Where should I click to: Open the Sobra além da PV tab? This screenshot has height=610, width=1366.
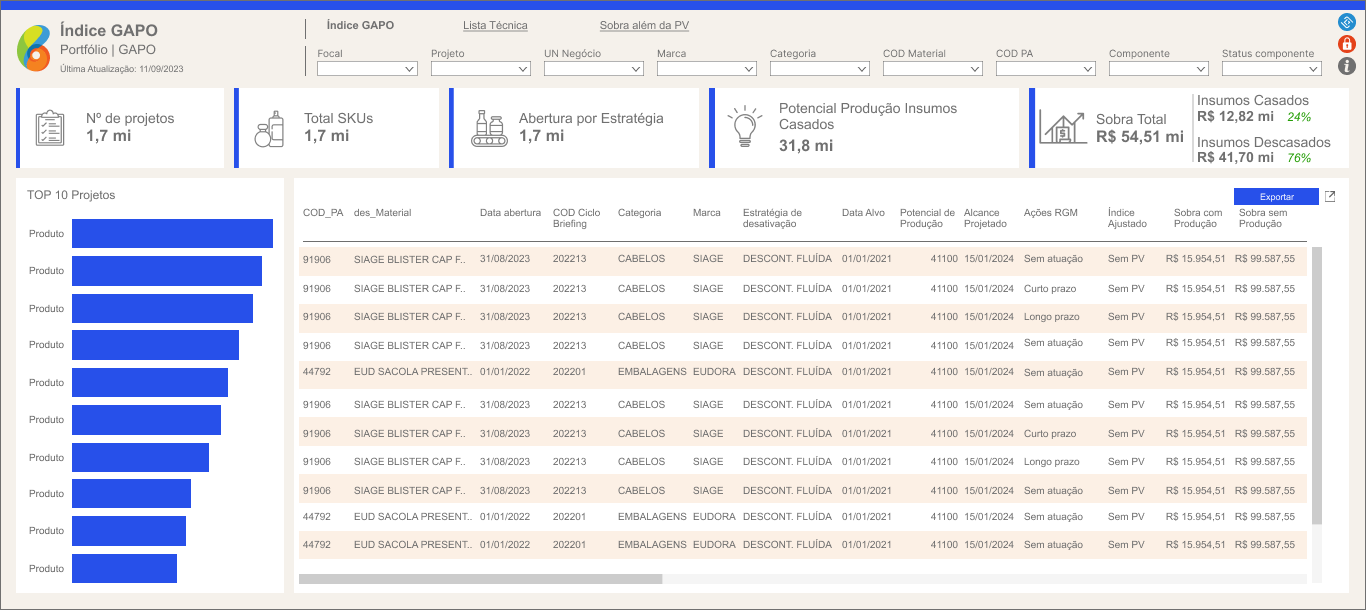(x=644, y=25)
